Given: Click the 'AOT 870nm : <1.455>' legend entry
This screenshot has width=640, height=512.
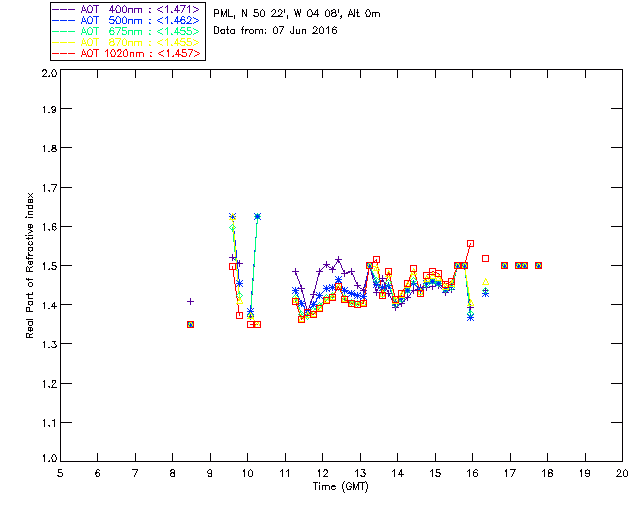Looking at the screenshot, I should (x=127, y=42).
